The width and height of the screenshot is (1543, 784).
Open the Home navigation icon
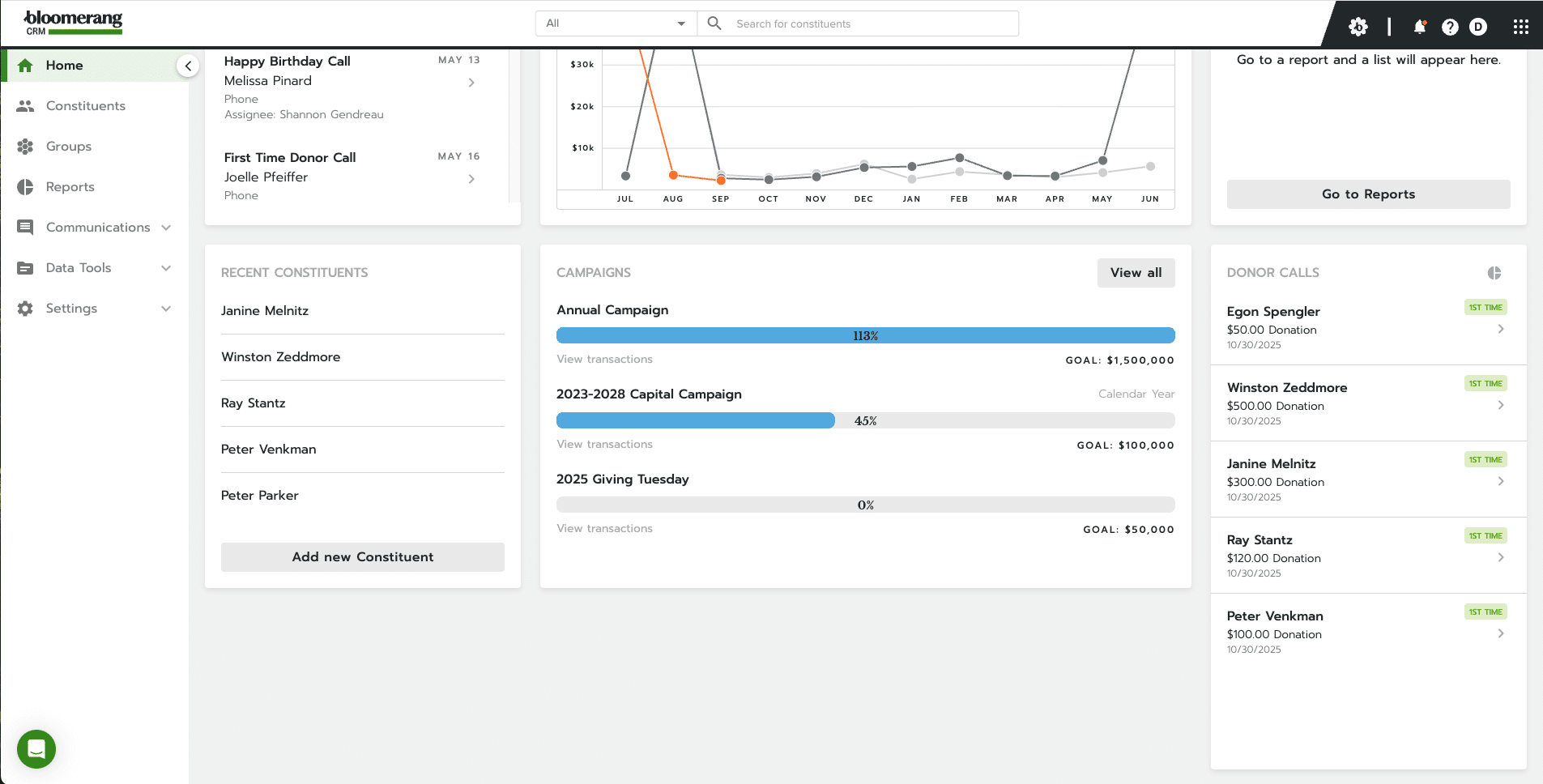(x=25, y=65)
